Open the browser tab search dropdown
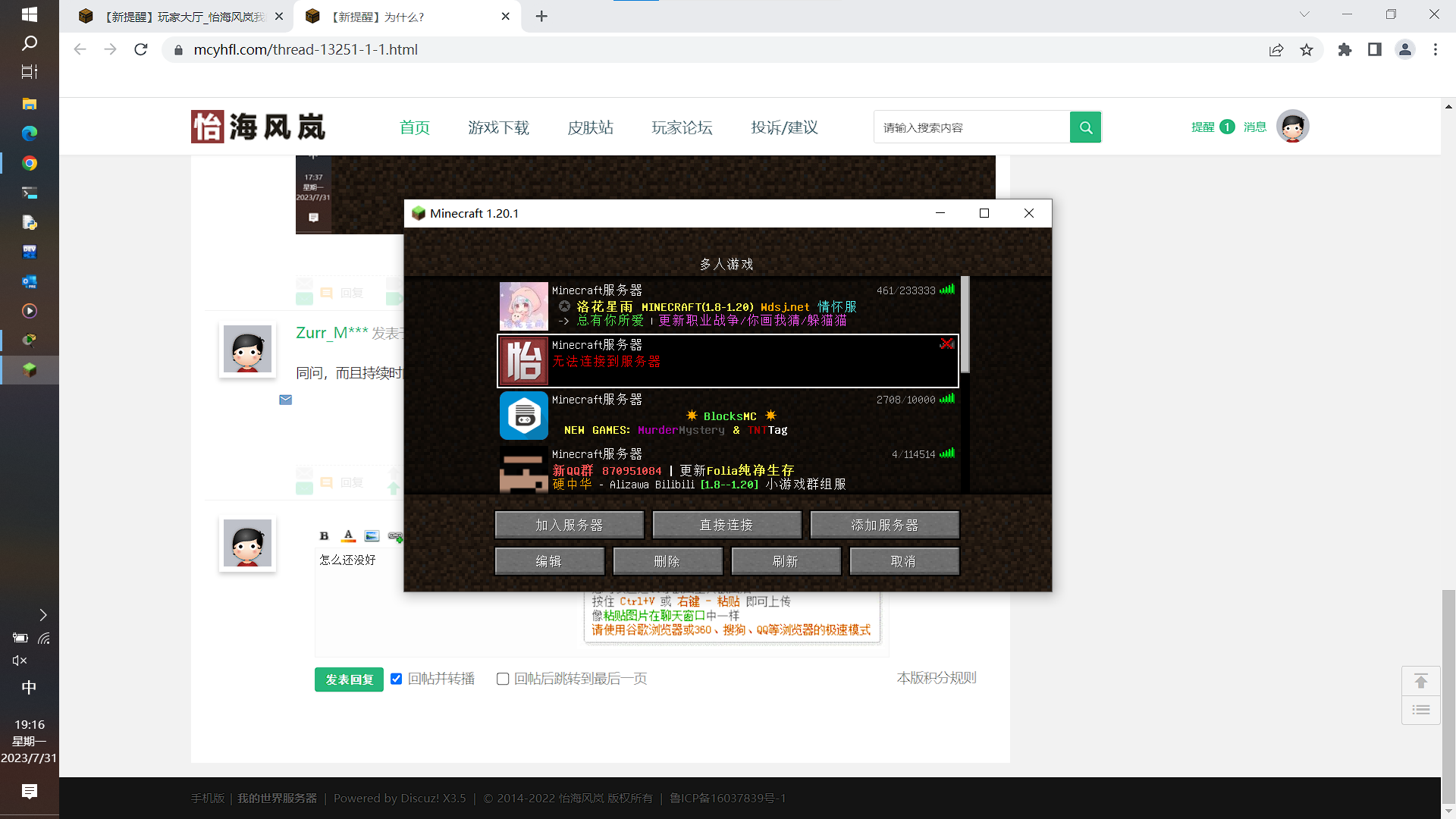Image resolution: width=1456 pixels, height=819 pixels. point(1304,14)
